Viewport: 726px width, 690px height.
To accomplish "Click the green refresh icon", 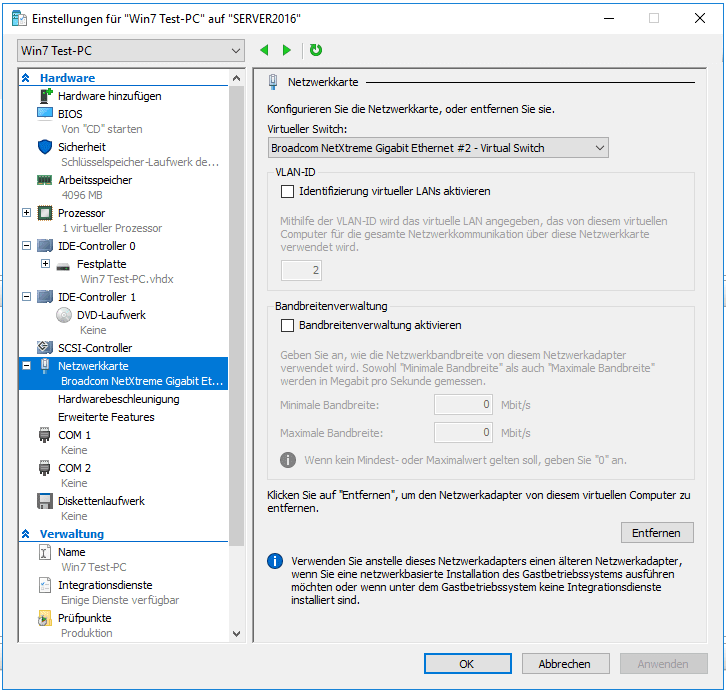I will pyautogui.click(x=316, y=50).
